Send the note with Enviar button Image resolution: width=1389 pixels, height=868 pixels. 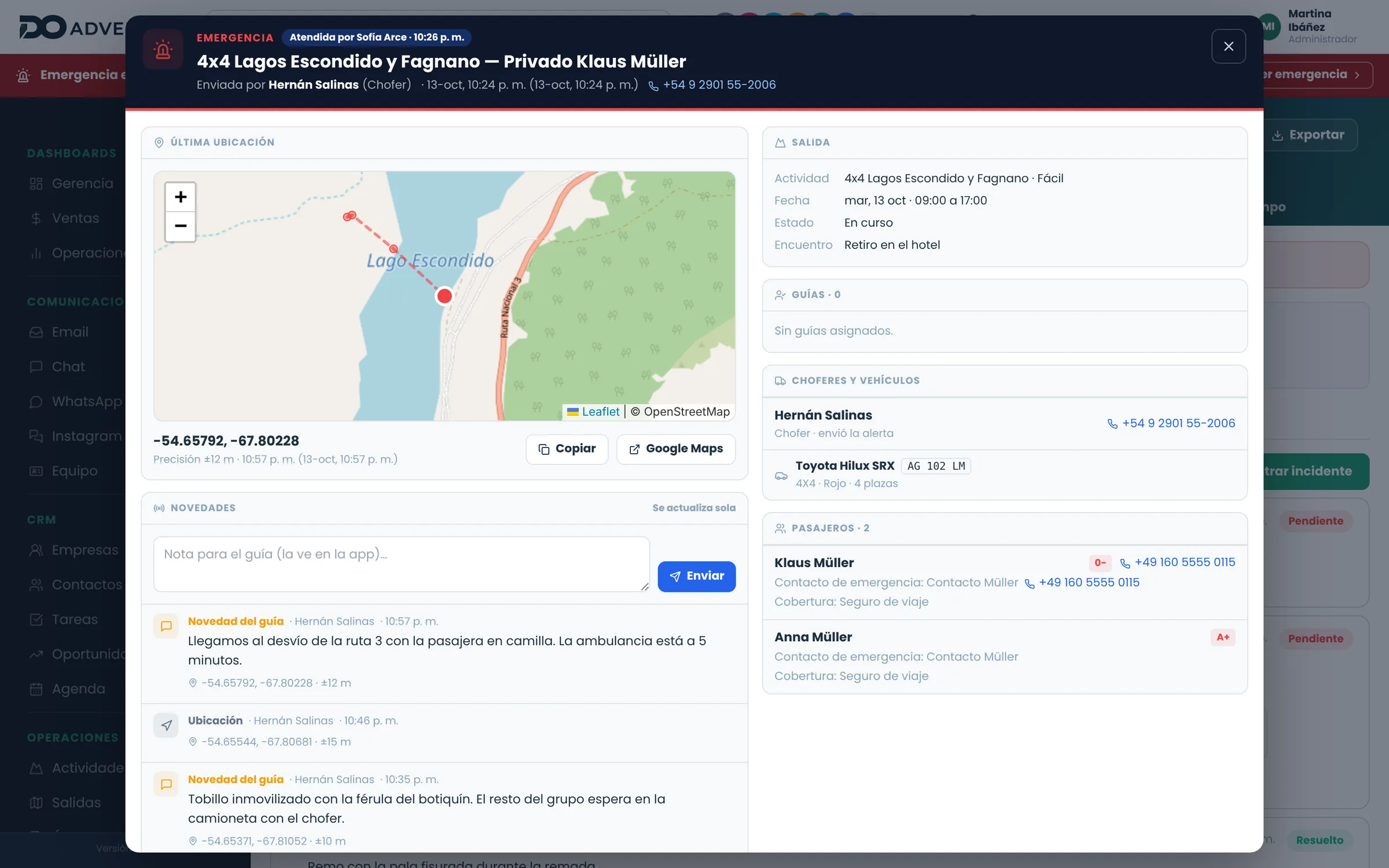[x=697, y=576]
